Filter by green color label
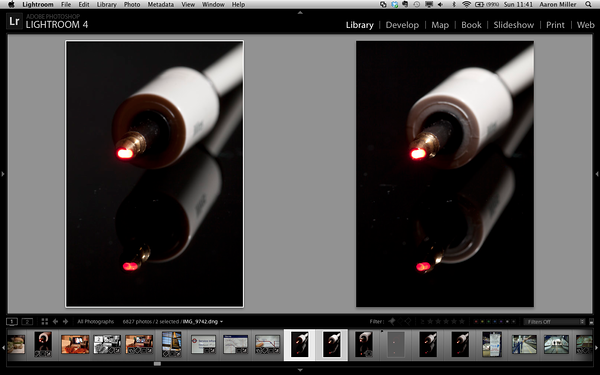 point(489,321)
